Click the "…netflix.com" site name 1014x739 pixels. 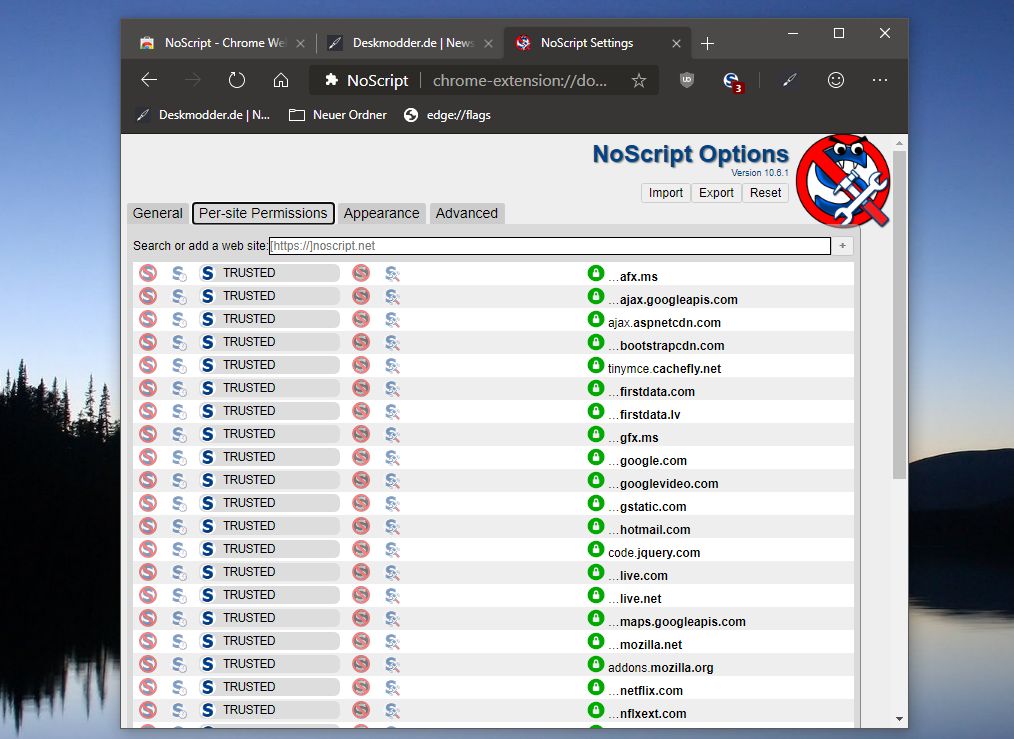(645, 691)
